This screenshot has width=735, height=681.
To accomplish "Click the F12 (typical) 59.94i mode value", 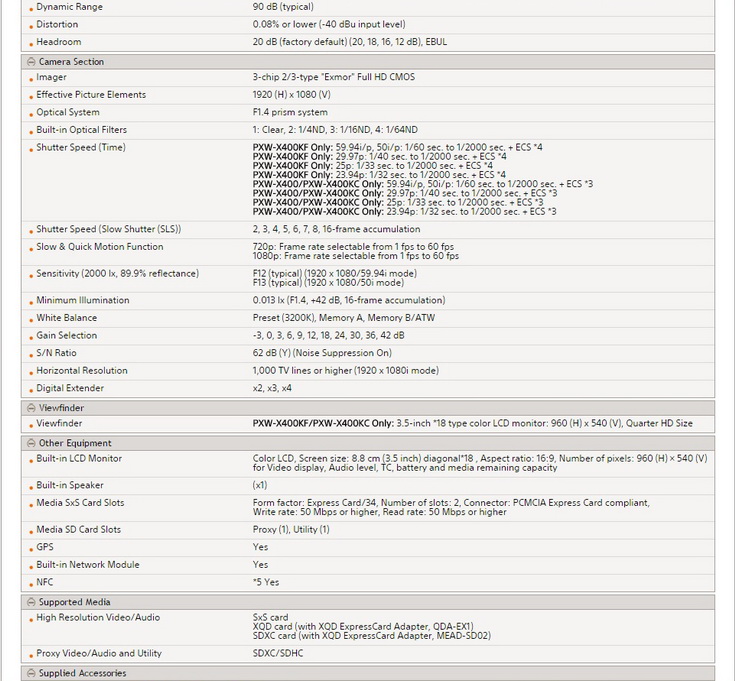I will [335, 273].
